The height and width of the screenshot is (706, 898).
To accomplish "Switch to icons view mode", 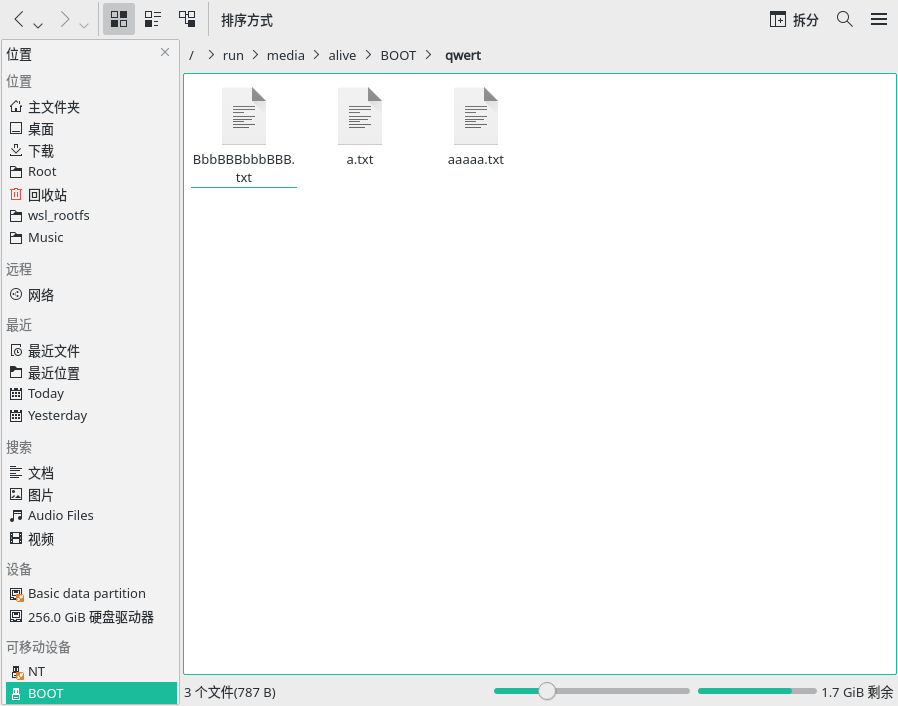I will (x=118, y=18).
